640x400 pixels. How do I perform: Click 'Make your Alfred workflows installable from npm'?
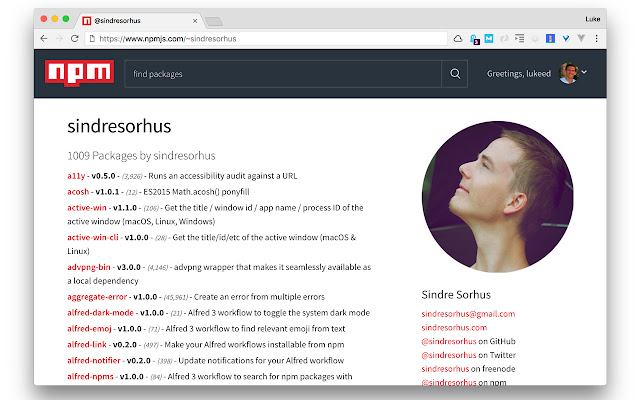[x=254, y=344]
